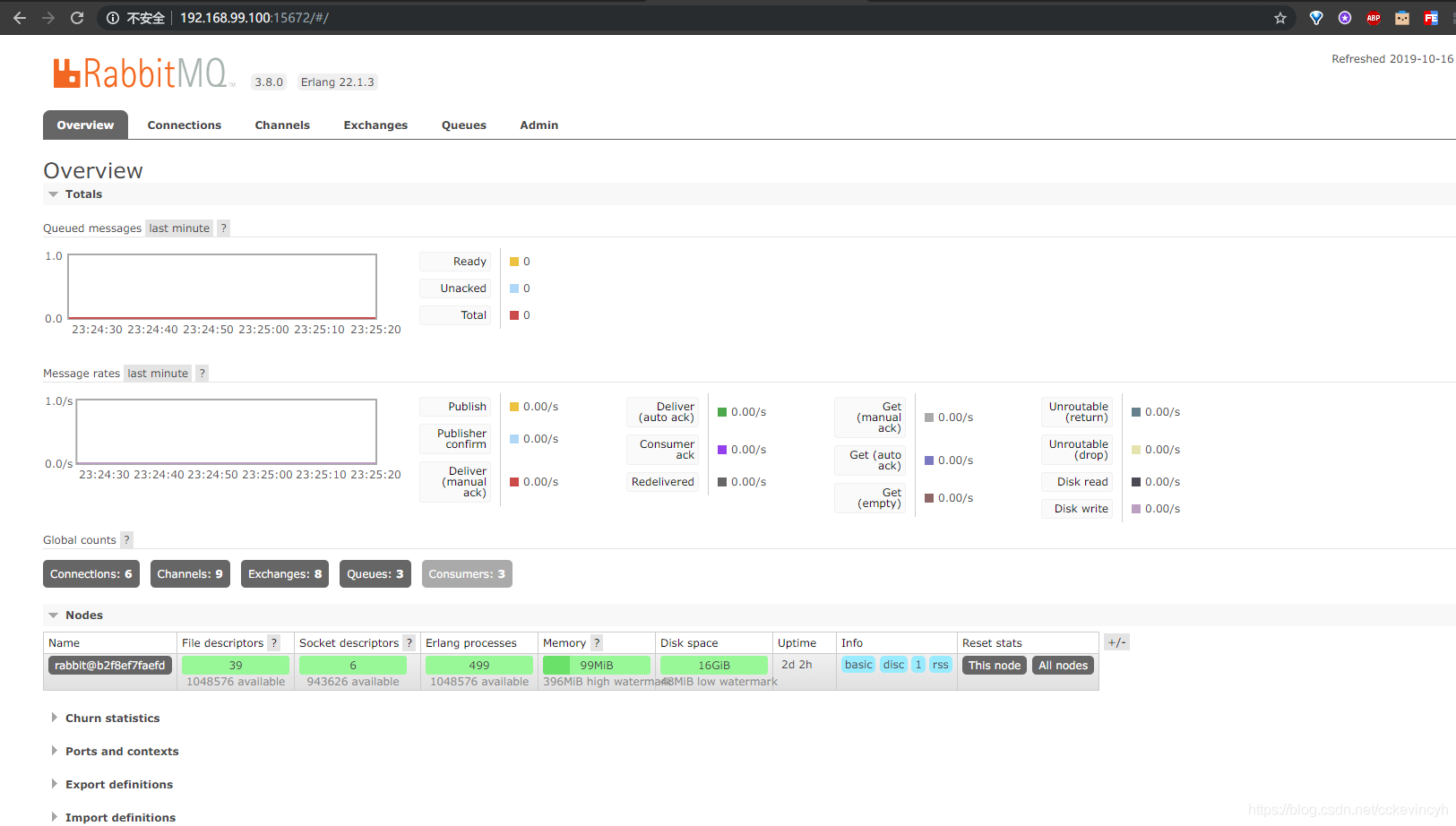Click the 3.8.0 version label
This screenshot has width=1456, height=826.
pyautogui.click(x=269, y=82)
